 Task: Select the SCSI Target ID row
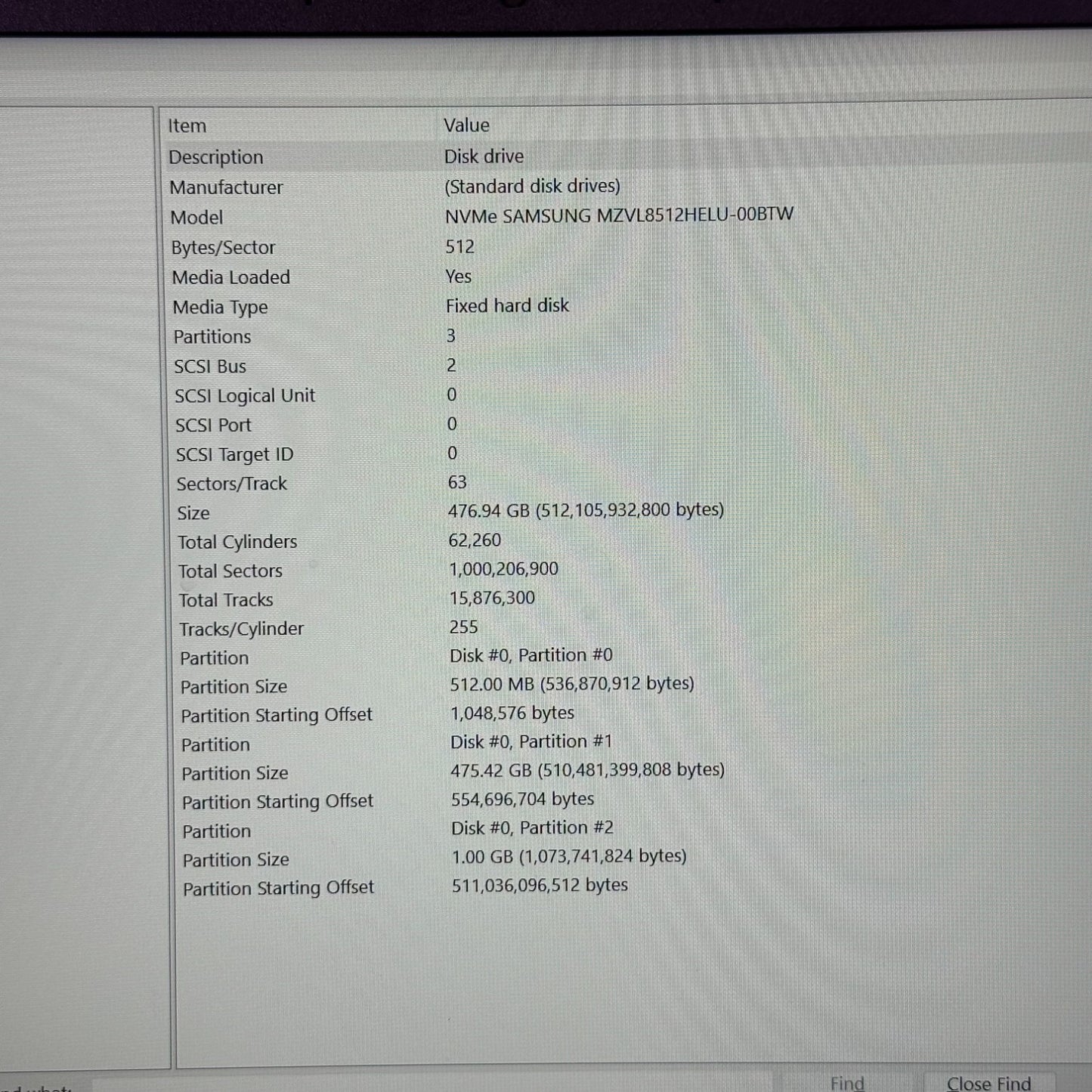tap(234, 455)
